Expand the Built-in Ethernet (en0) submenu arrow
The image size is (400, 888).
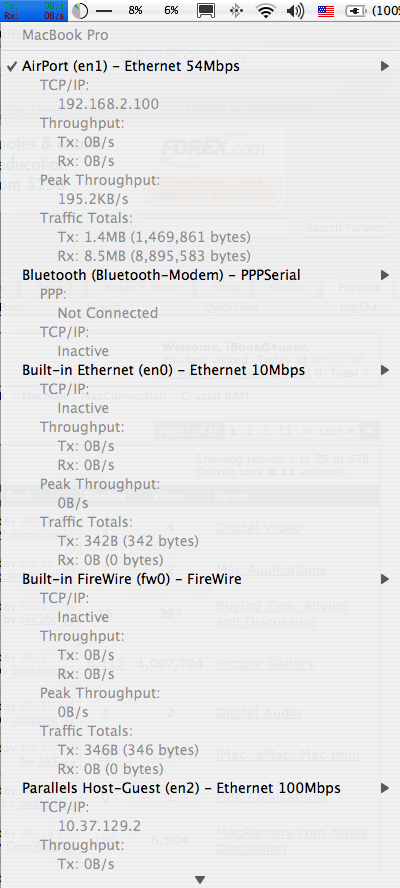tap(385, 370)
